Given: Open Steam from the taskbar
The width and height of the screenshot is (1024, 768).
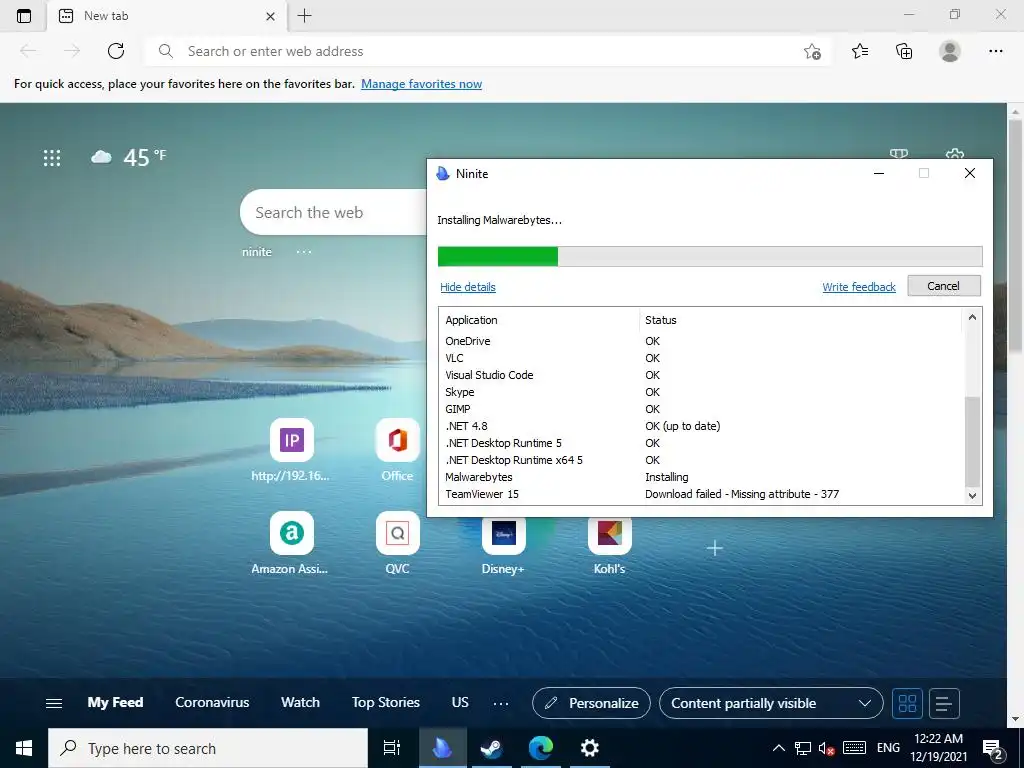Looking at the screenshot, I should tap(492, 748).
